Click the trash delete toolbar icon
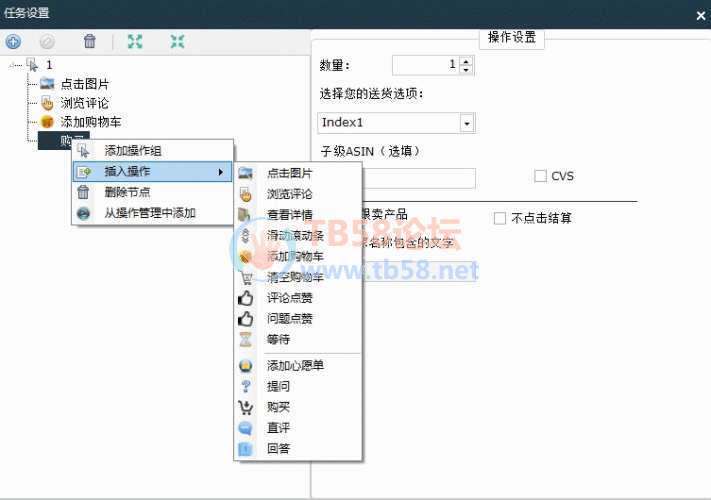This screenshot has width=711, height=500. coord(90,41)
